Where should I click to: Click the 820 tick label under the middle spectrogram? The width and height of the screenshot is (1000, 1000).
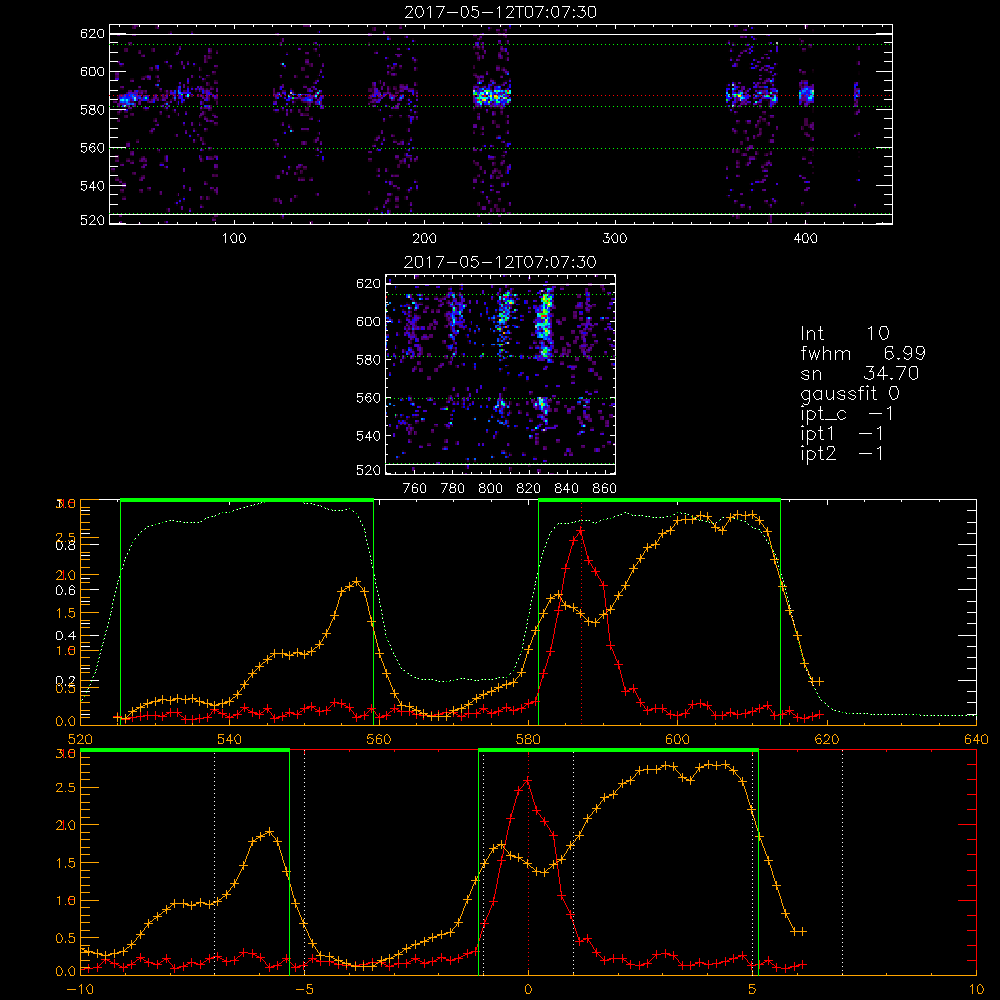coord(529,489)
